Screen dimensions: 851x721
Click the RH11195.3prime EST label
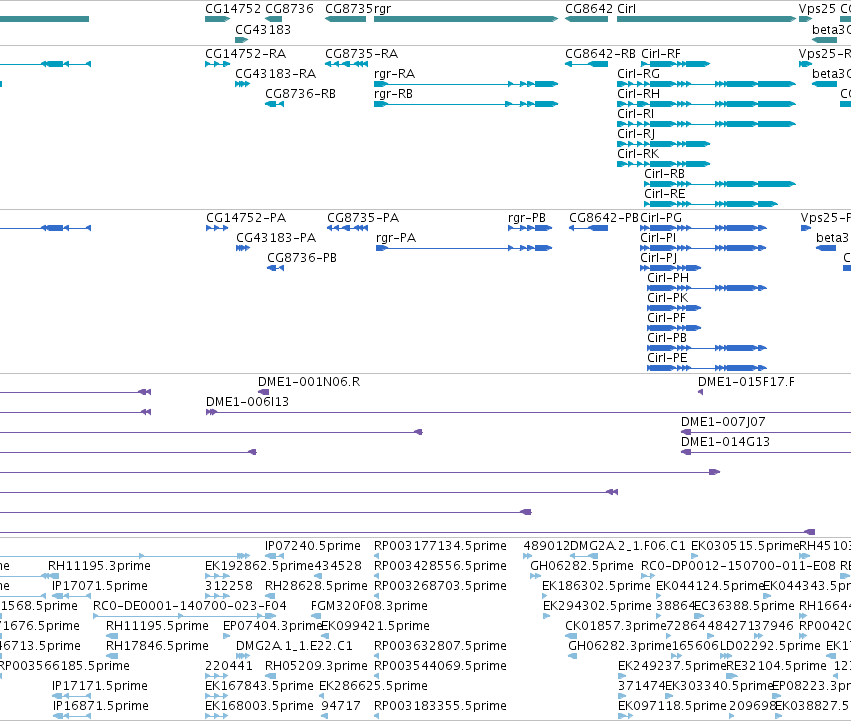tap(99, 566)
